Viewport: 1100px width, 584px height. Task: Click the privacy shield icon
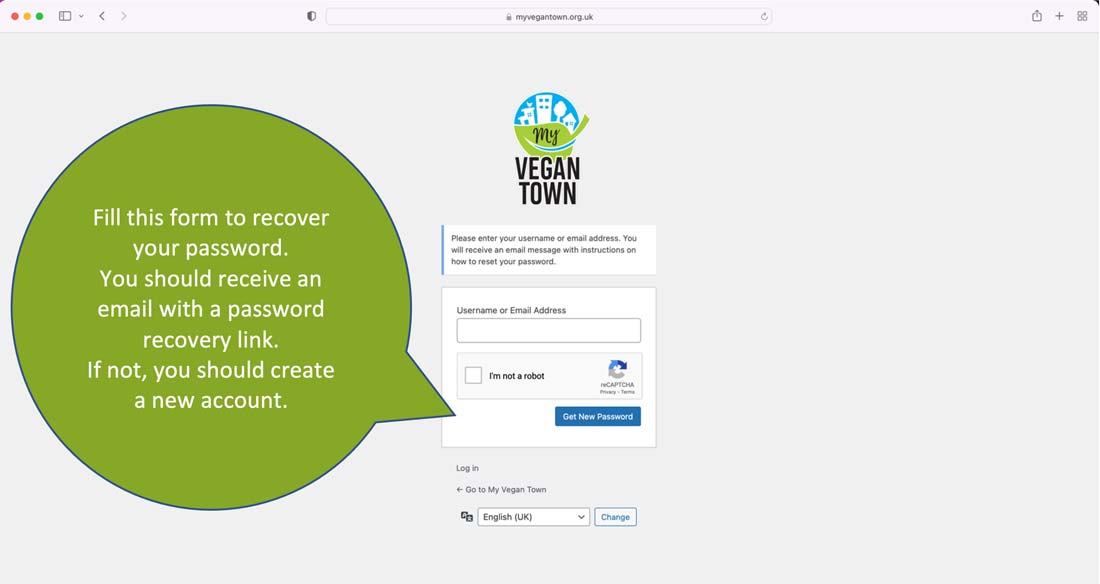[x=312, y=16]
